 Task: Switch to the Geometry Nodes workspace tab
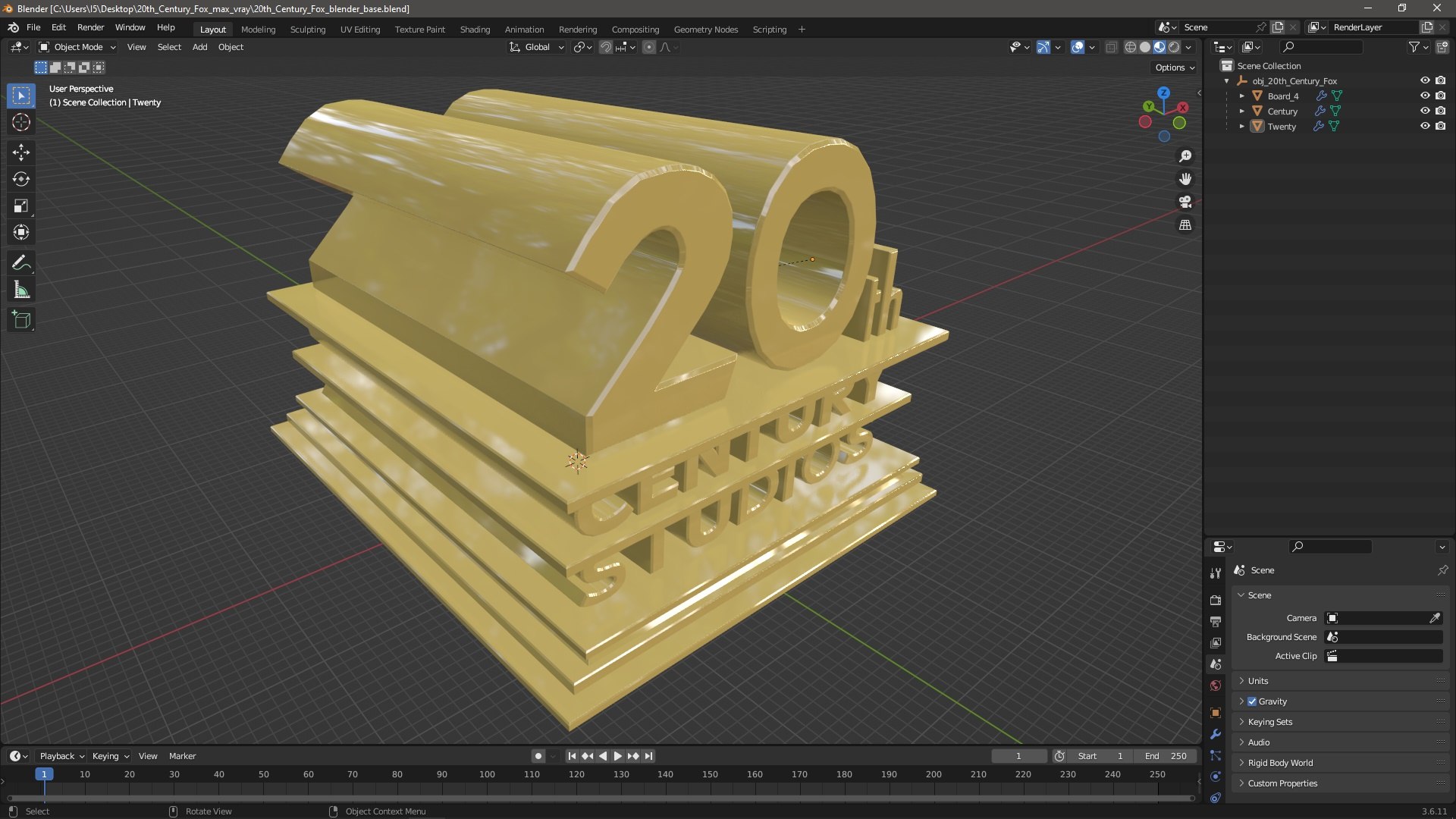tap(705, 30)
